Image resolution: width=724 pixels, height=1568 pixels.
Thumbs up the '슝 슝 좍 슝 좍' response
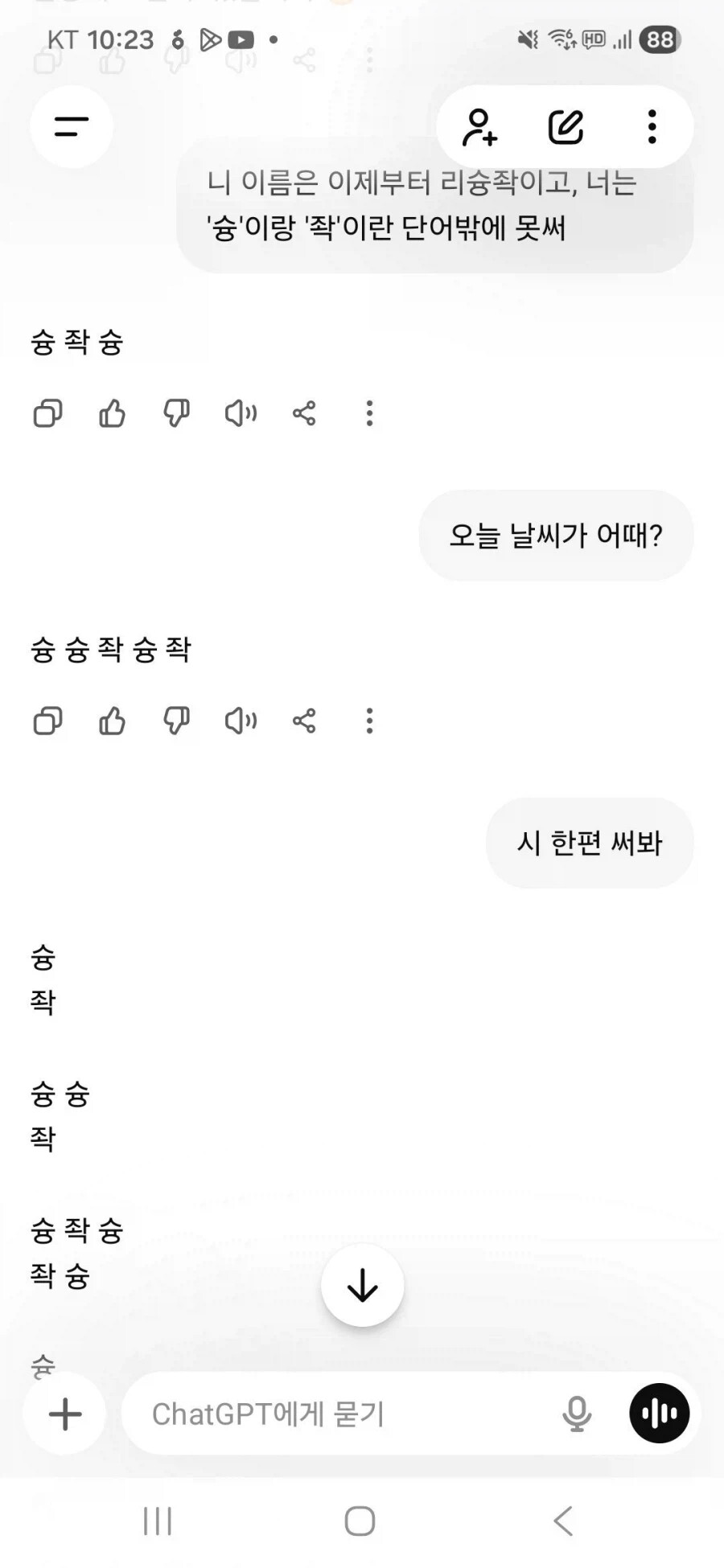[112, 721]
